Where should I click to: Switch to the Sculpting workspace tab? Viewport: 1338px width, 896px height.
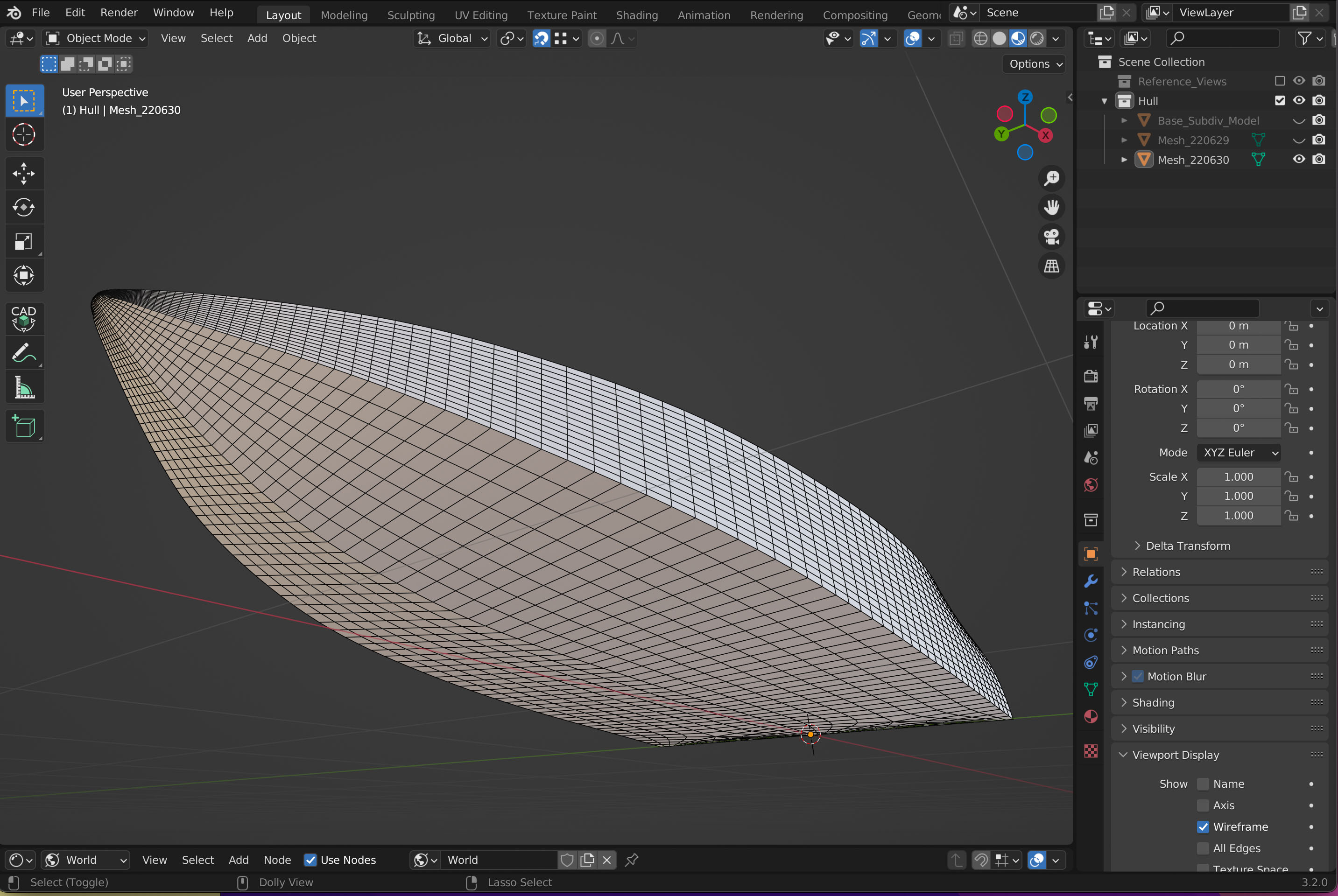(x=410, y=15)
